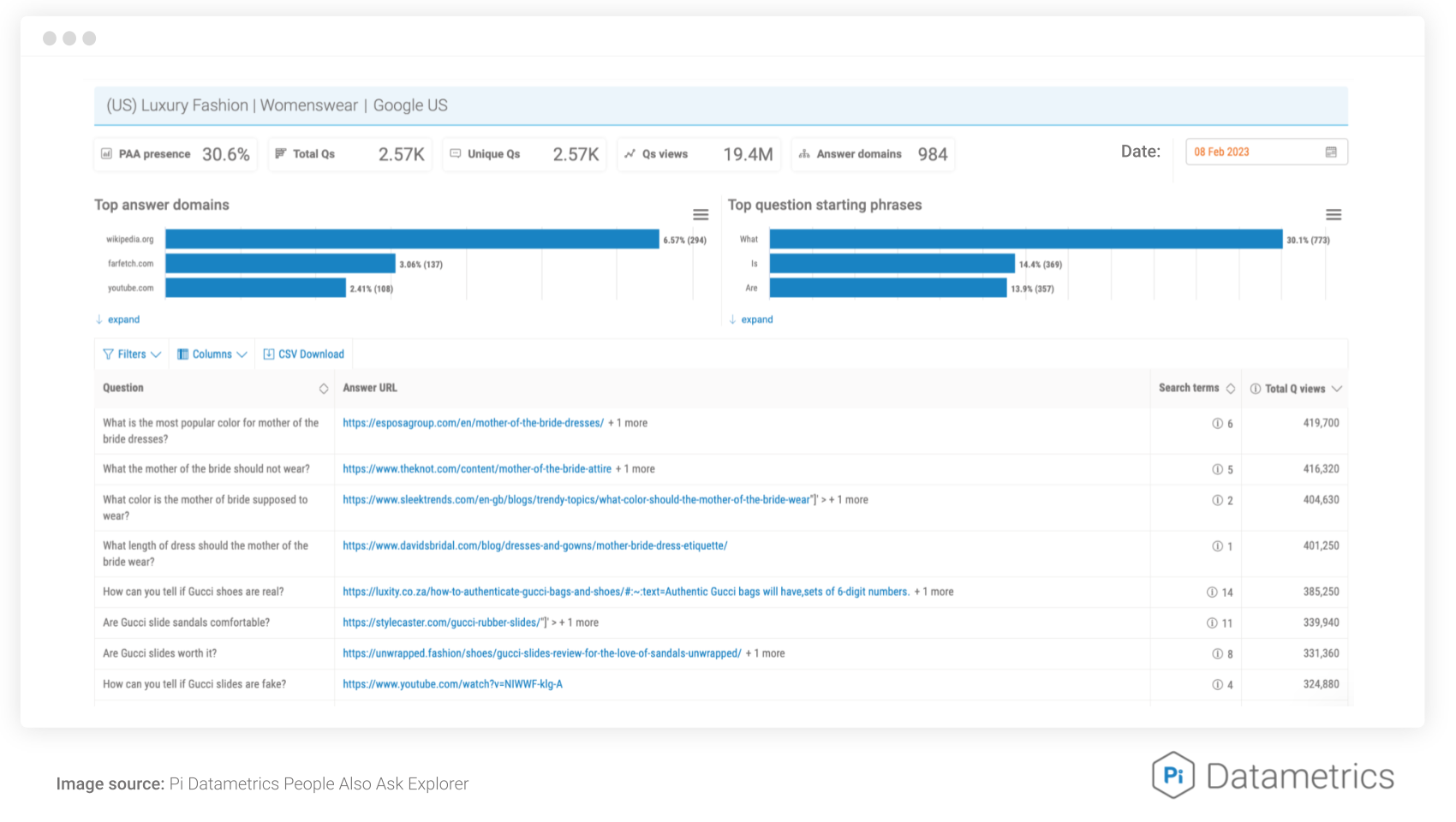1456x822 pixels.
Task: Click the 'Are' bar in phrases chart
Action: click(888, 288)
